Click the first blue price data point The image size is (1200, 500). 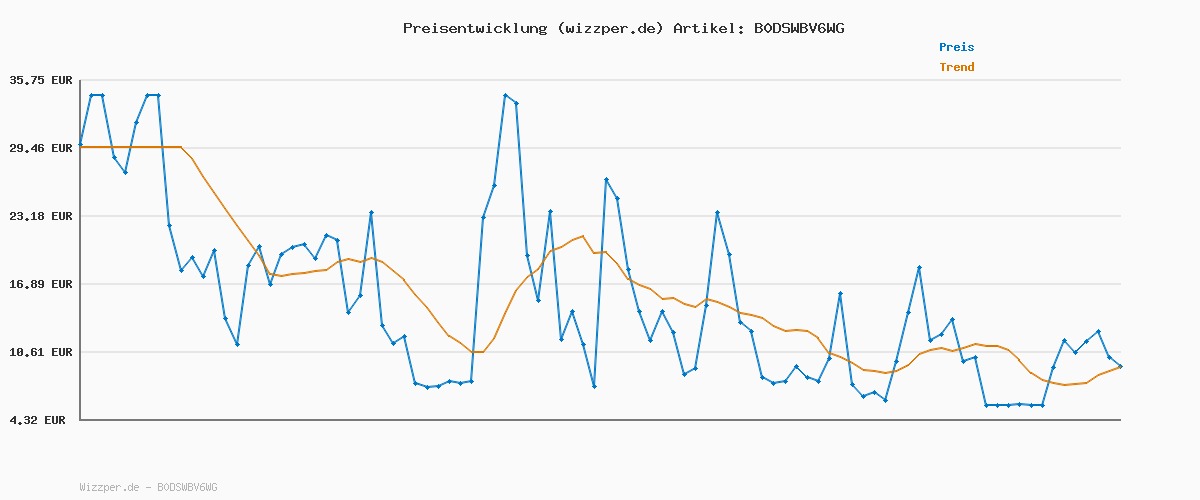point(81,145)
